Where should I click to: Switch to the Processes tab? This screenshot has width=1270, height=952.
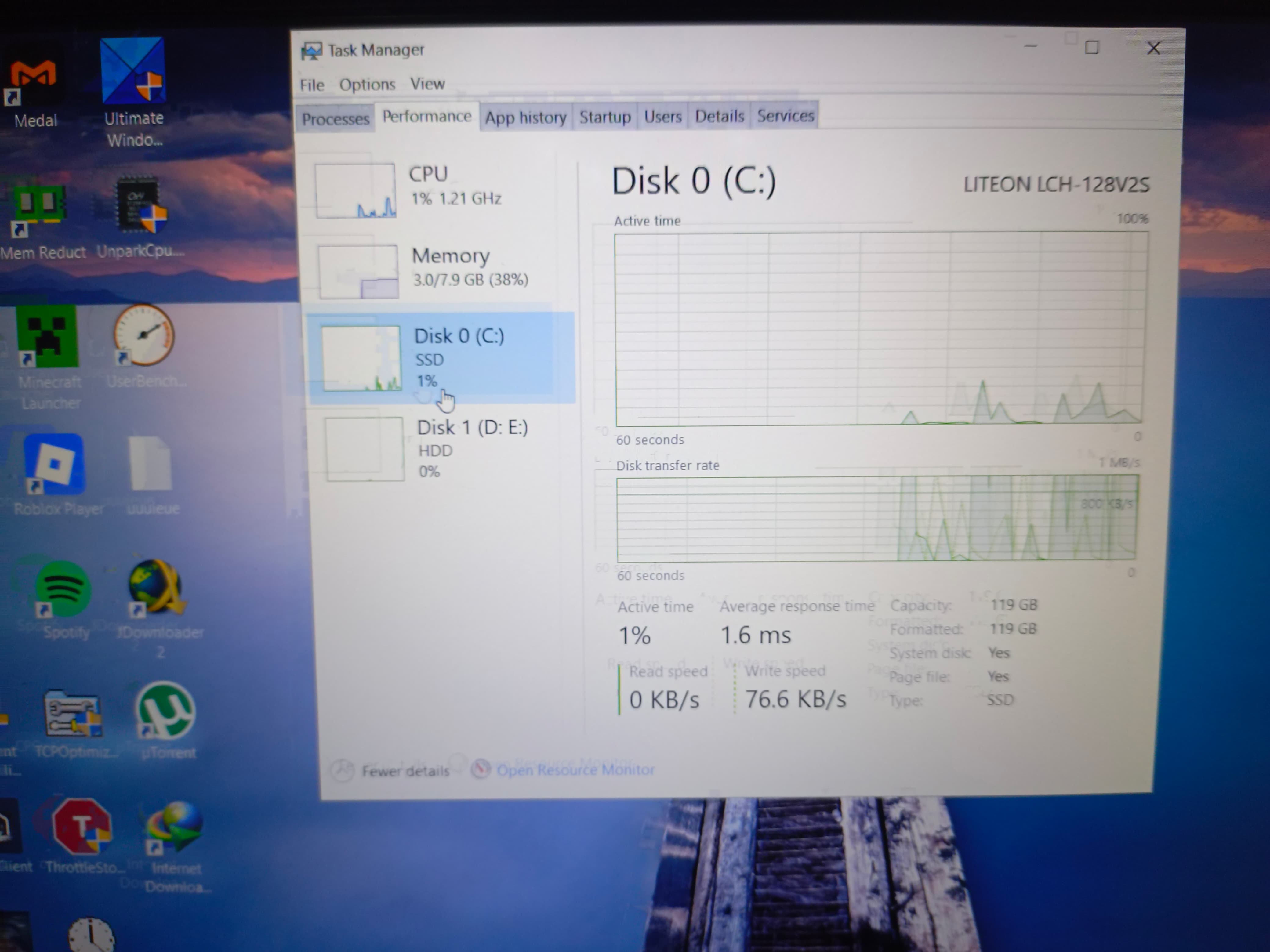335,119
